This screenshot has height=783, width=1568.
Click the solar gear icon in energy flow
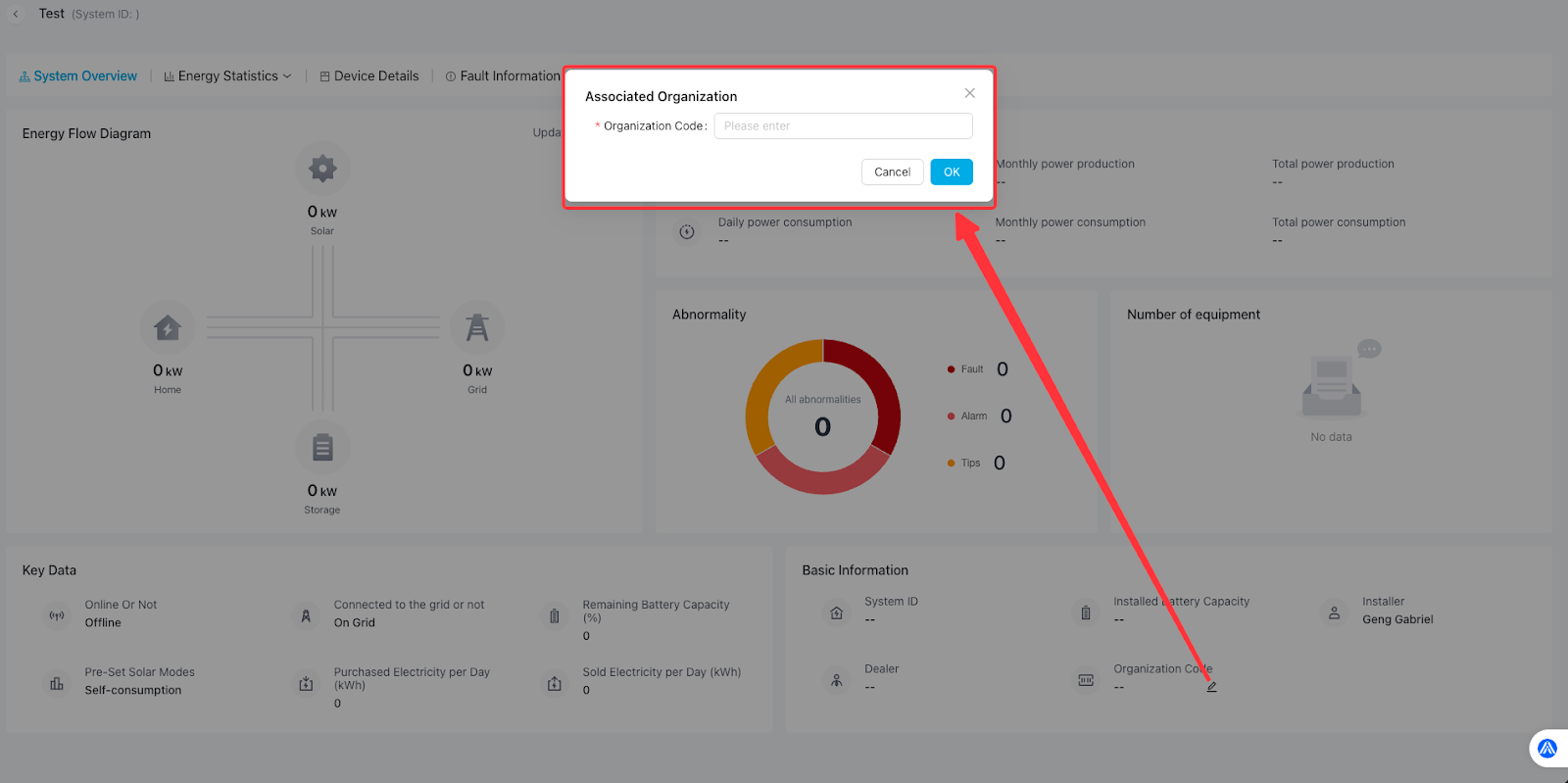pyautogui.click(x=322, y=169)
